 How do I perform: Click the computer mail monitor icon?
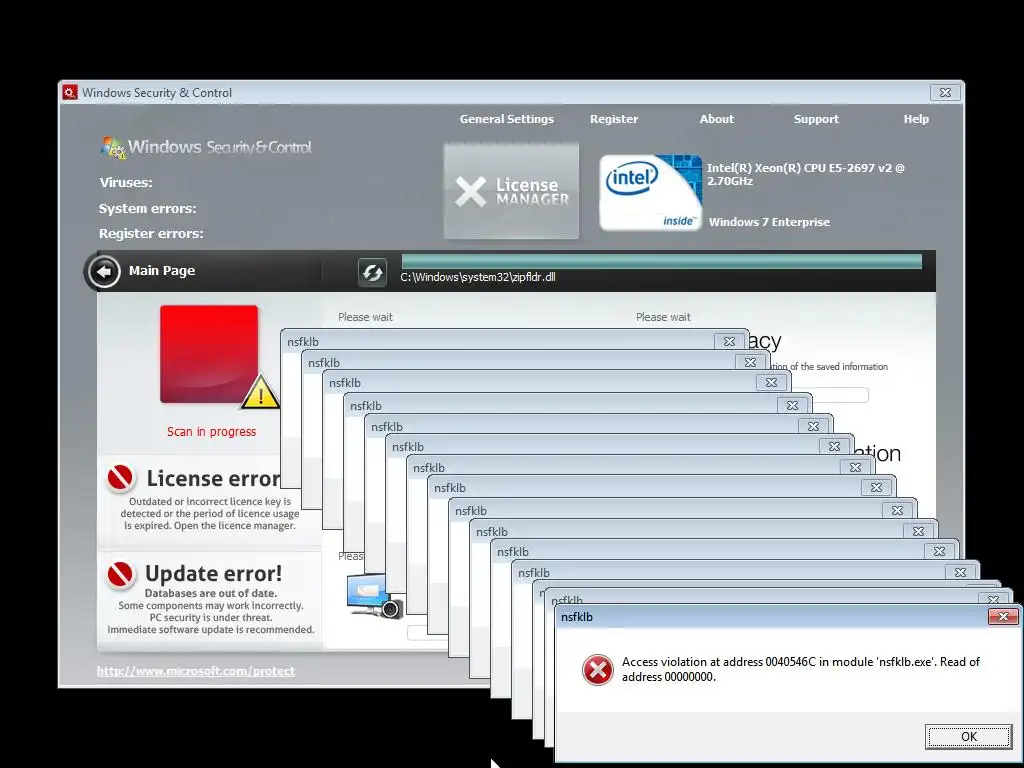(x=374, y=595)
